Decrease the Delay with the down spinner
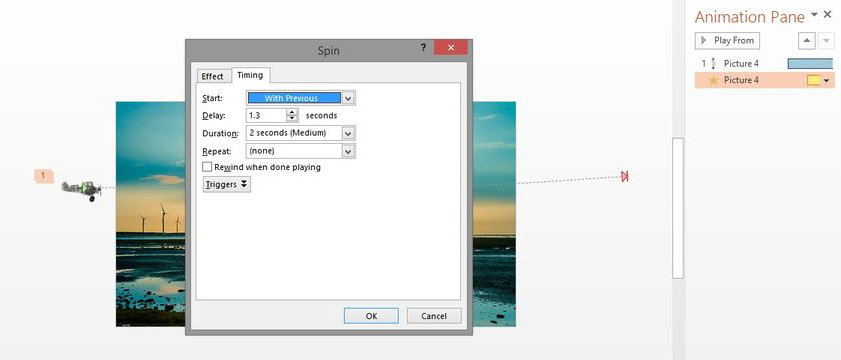The image size is (841, 360). click(x=292, y=119)
